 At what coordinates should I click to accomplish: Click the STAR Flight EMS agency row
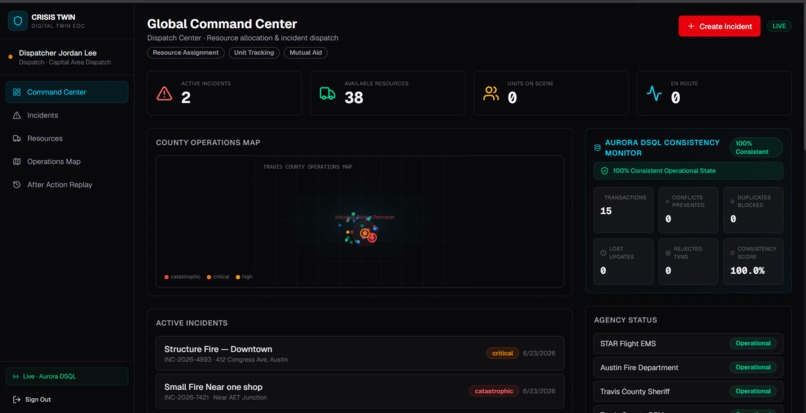[x=688, y=344]
